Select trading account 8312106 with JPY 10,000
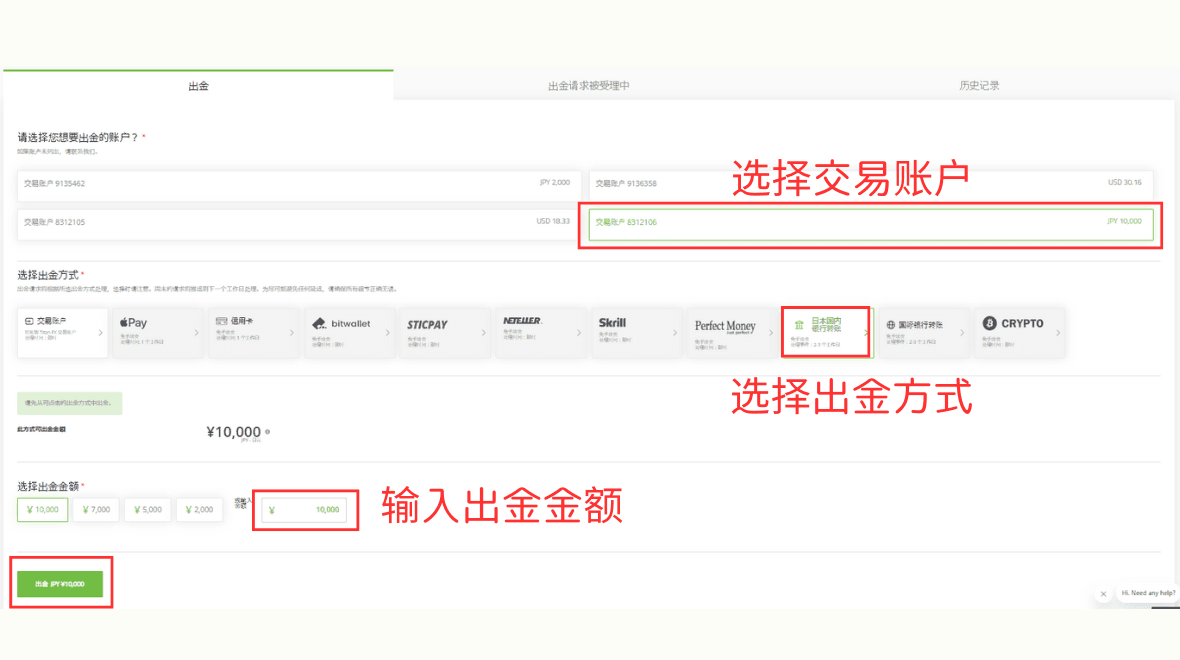 (x=870, y=222)
